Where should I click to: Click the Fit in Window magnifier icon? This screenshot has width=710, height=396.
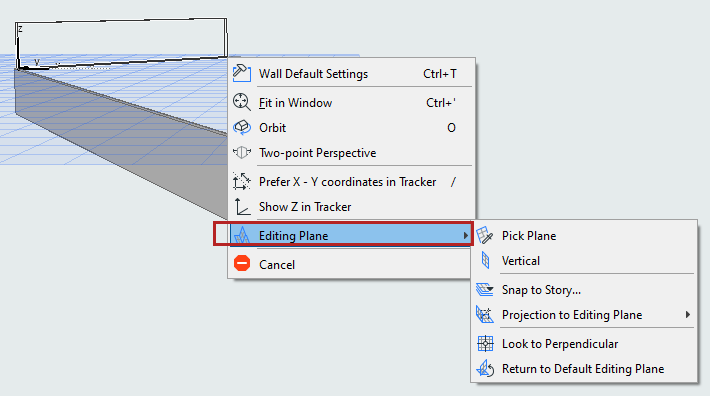242,102
